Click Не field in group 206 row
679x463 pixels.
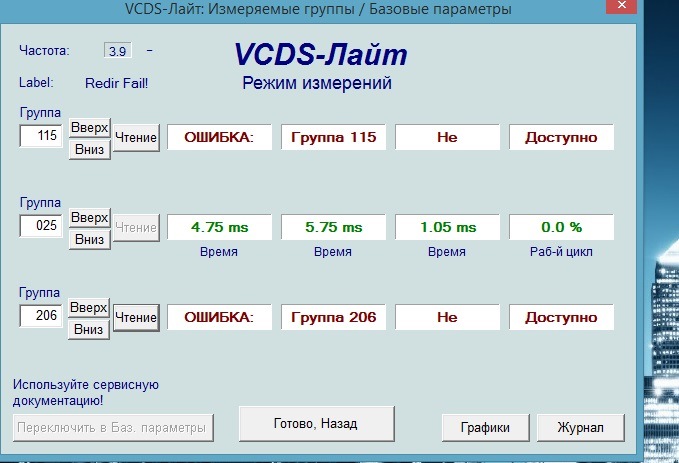(447, 317)
